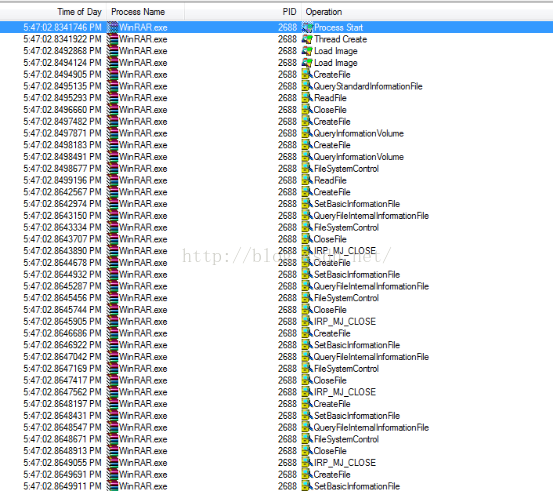Select the timestamp 5:47:02.8646922 PM

[62, 345]
